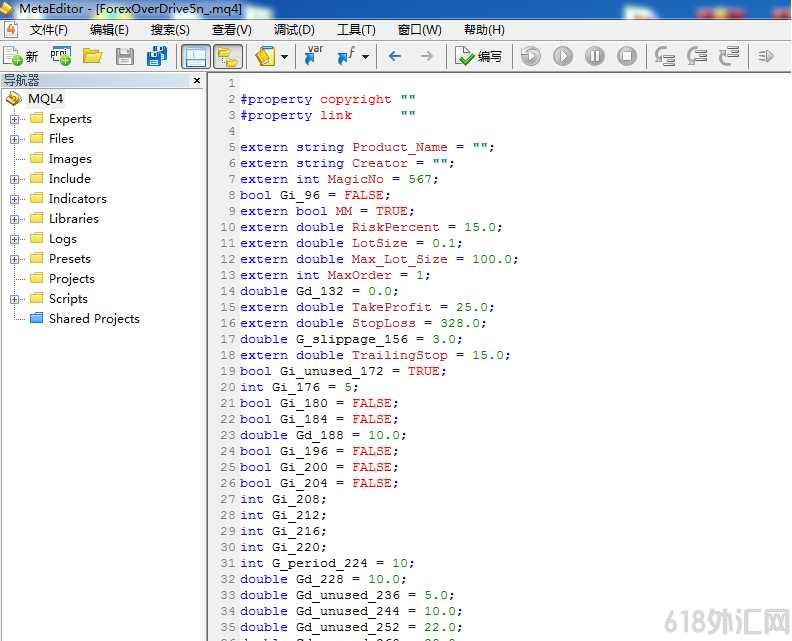The width and height of the screenshot is (792, 641).
Task: Open the 搜索(S) menu
Action: [x=170, y=30]
